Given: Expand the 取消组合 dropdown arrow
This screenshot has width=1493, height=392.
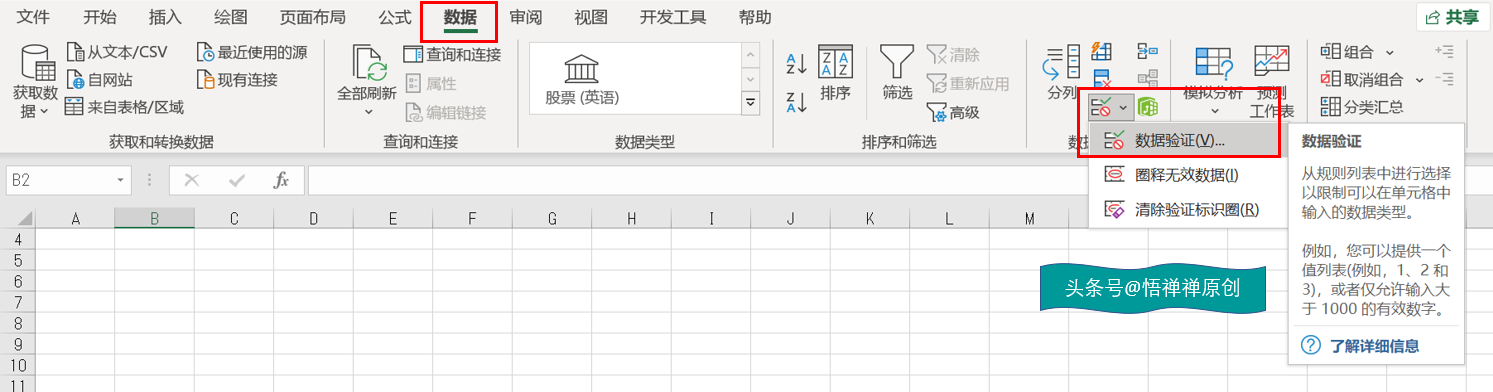Looking at the screenshot, I should coord(1420,80).
